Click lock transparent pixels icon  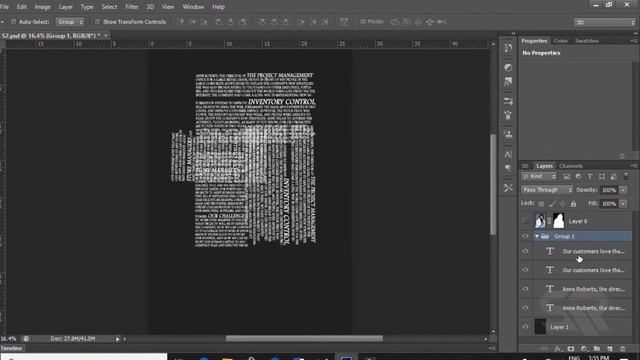click(x=541, y=204)
